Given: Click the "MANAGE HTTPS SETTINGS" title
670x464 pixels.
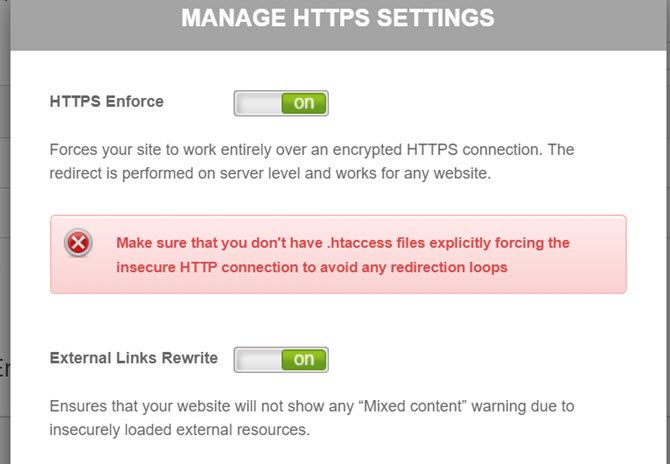Looking at the screenshot, I should [338, 18].
